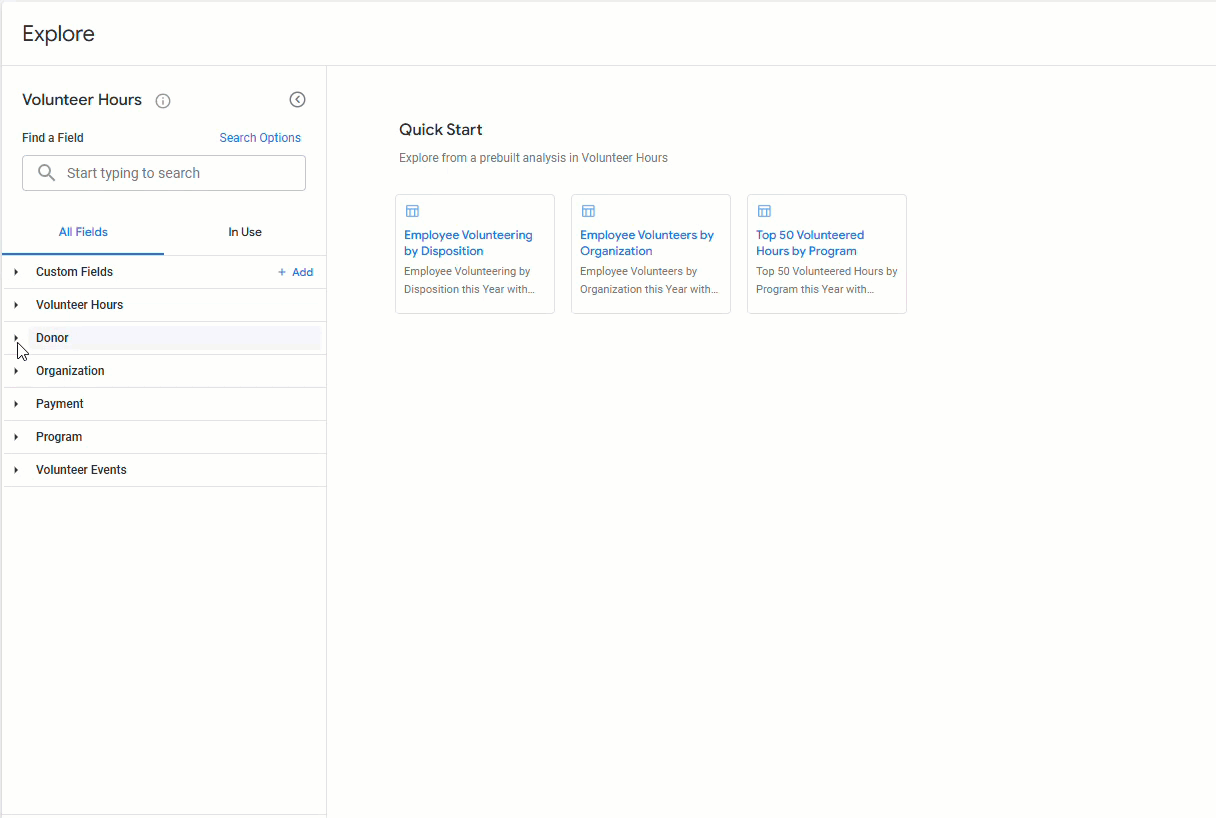Screen dimensions: 1216x818
Task: Open Employee Volunteers by Organization title link
Action: [x=647, y=243]
